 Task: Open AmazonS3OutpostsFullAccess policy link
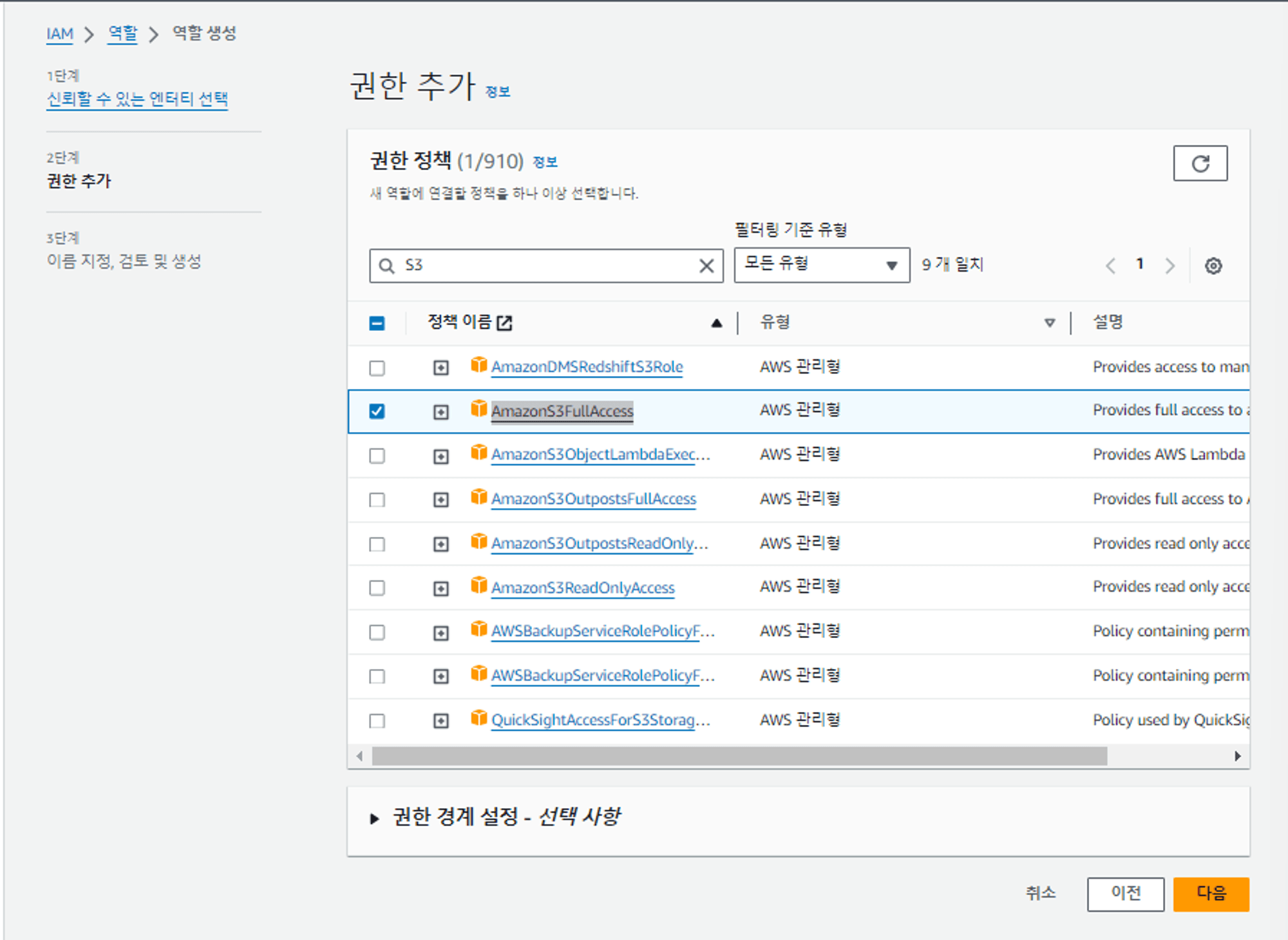(594, 499)
